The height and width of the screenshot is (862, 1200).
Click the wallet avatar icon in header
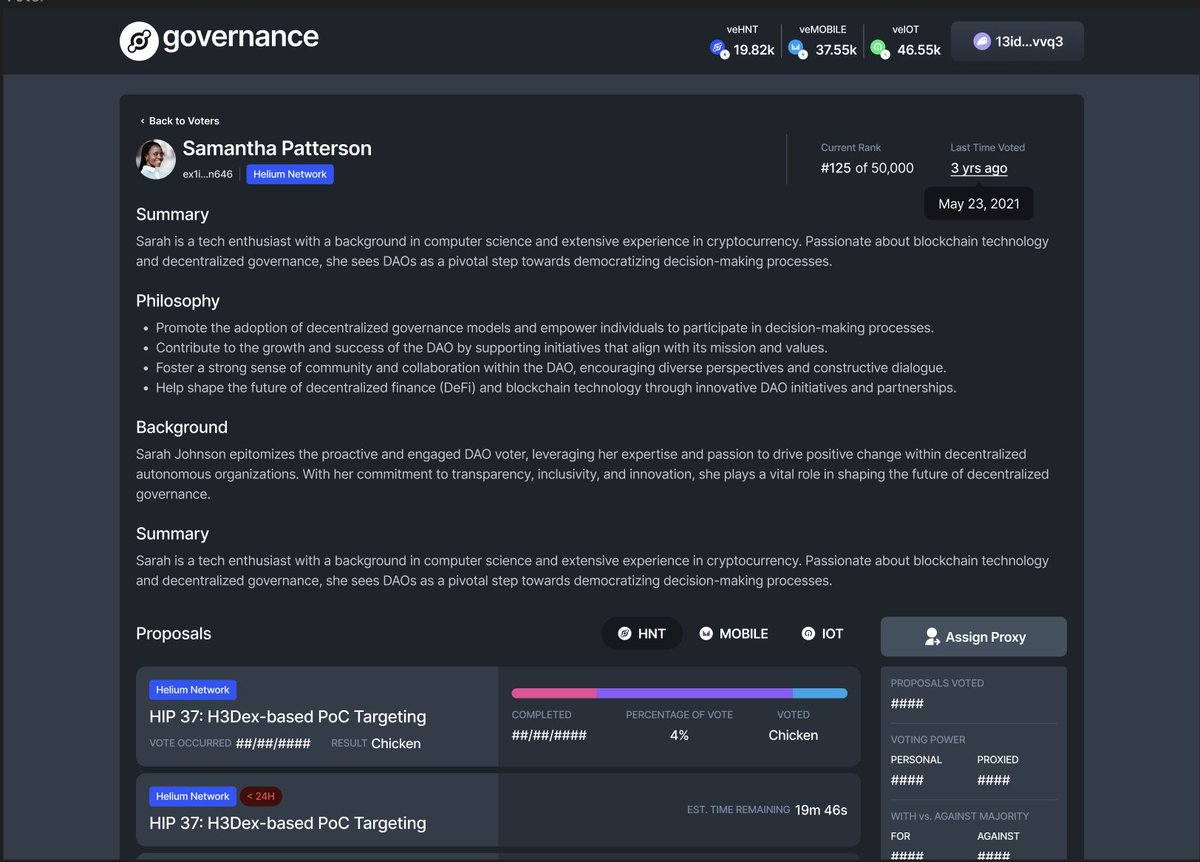tap(982, 42)
